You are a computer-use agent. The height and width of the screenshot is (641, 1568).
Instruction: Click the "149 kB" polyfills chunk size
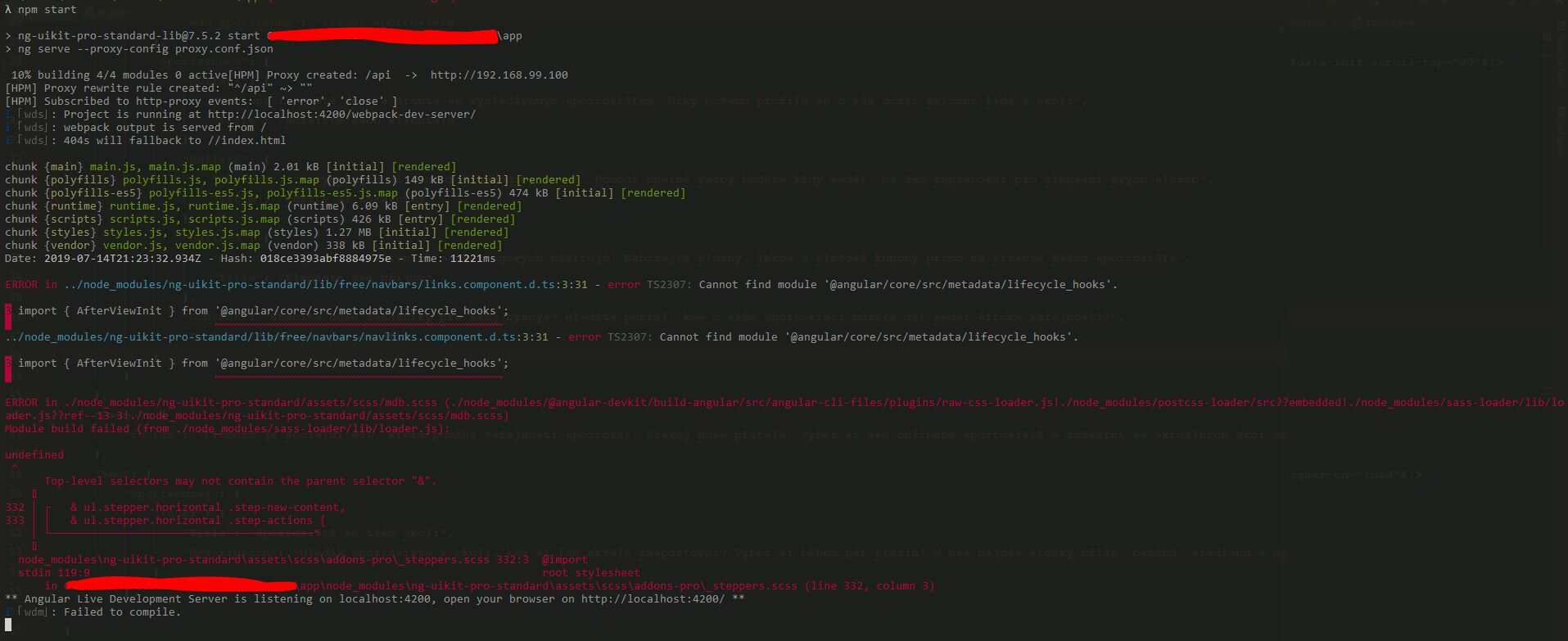click(x=423, y=180)
